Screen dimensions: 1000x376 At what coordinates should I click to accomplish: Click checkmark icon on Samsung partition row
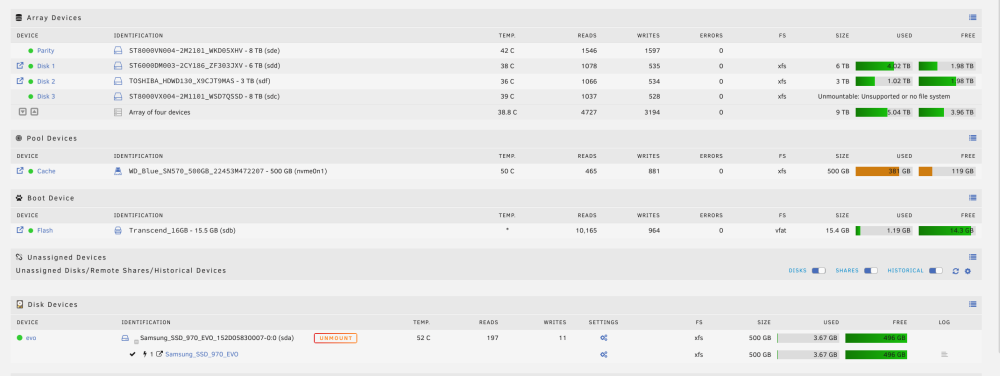133,354
